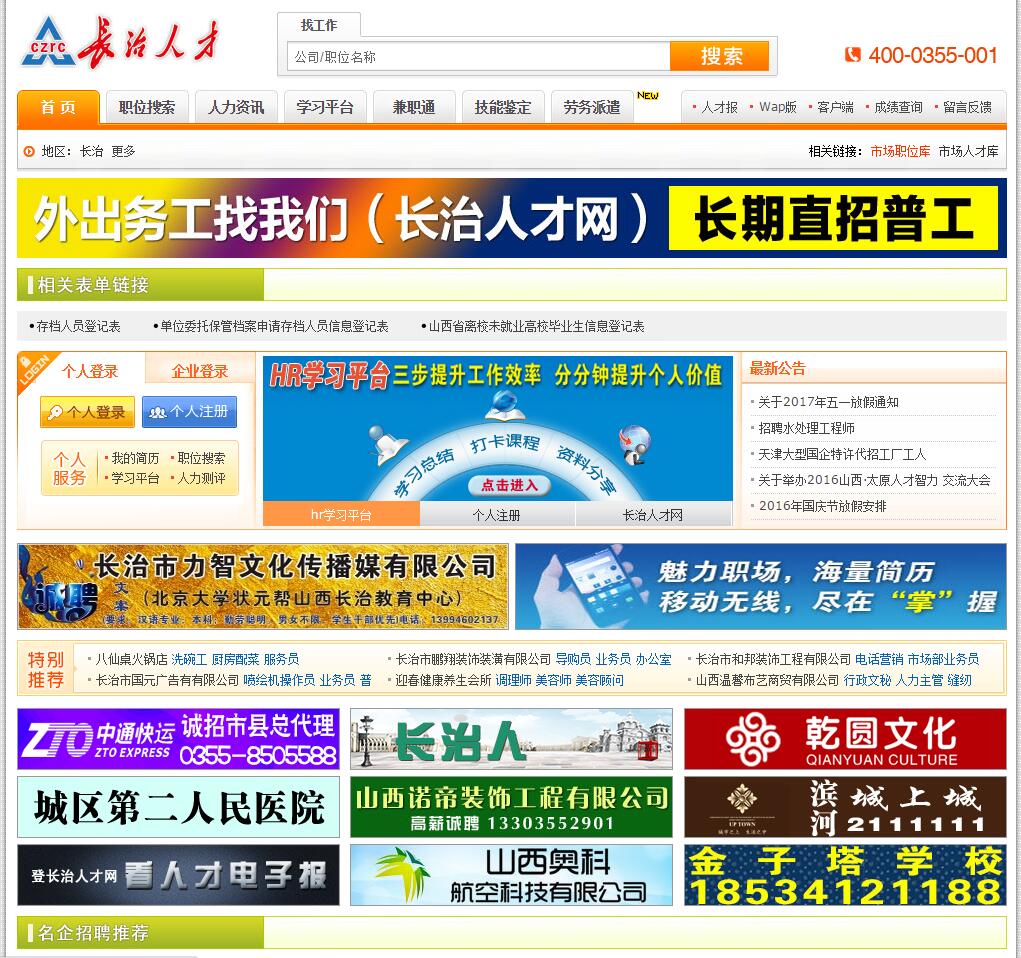This screenshot has height=958, width=1021.
Task: Open the 学习平台 navigation tab
Action: pos(325,107)
